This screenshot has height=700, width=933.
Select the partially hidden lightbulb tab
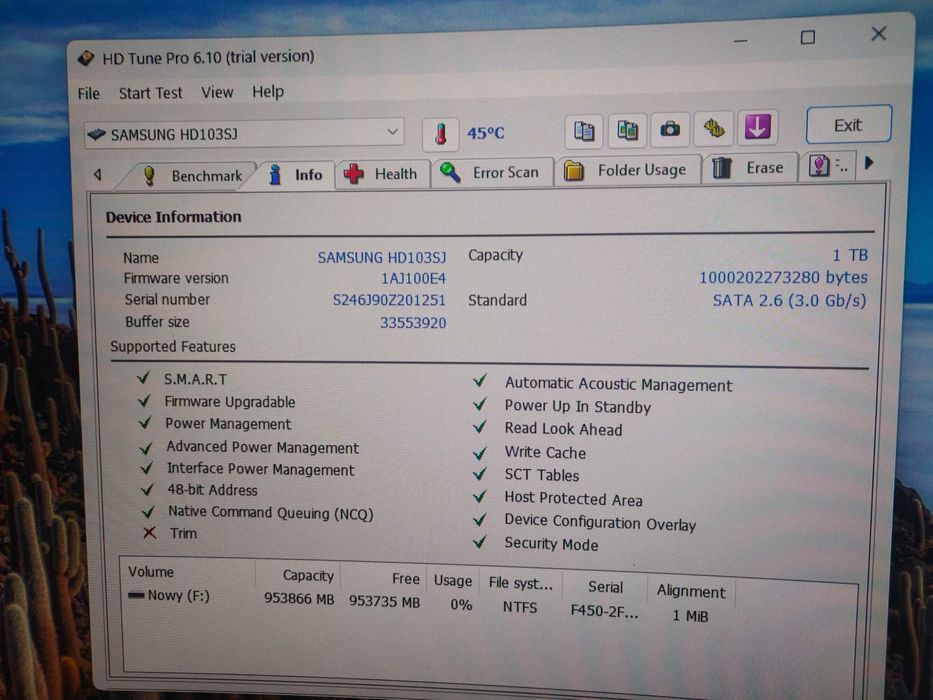pos(828,166)
